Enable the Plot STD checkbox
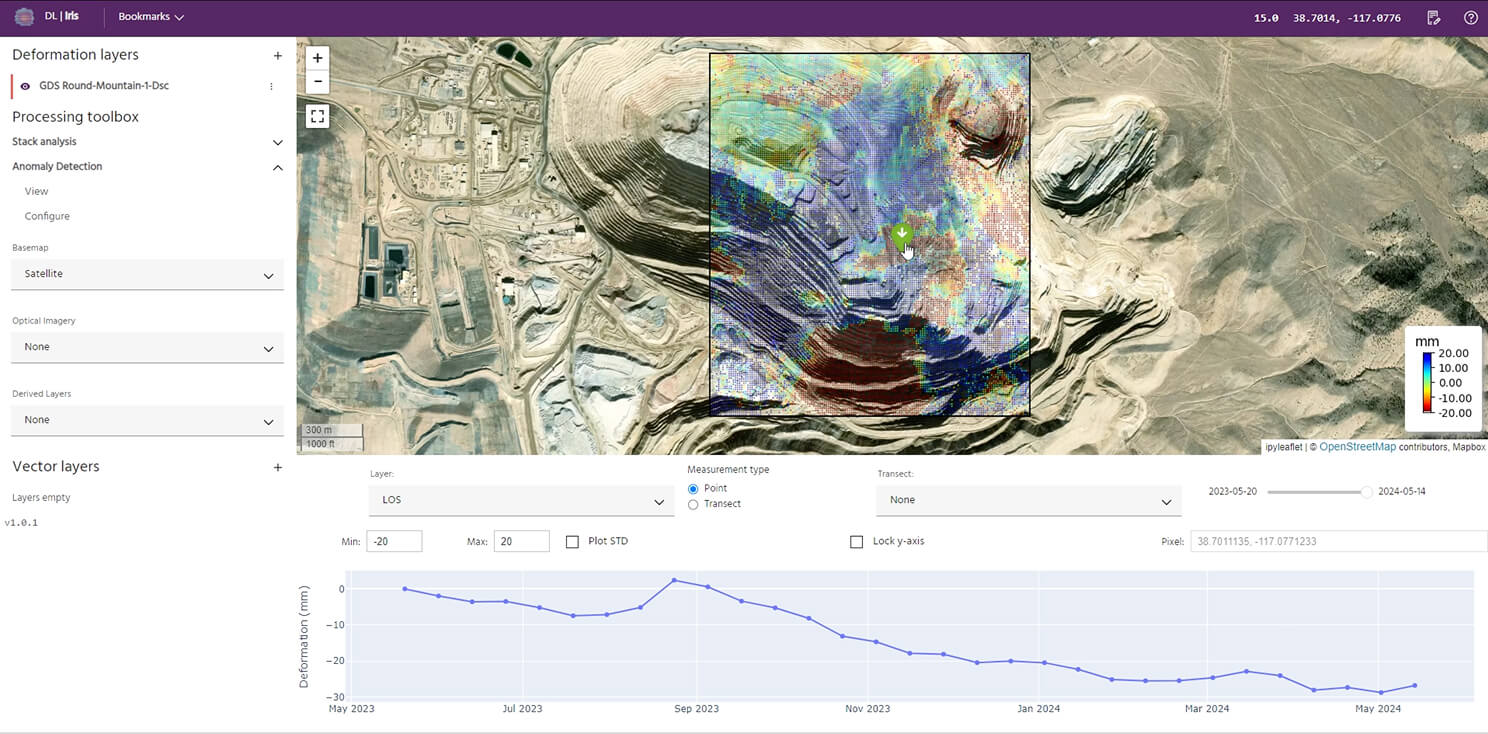Image resolution: width=1488 pixels, height=734 pixels. (572, 541)
